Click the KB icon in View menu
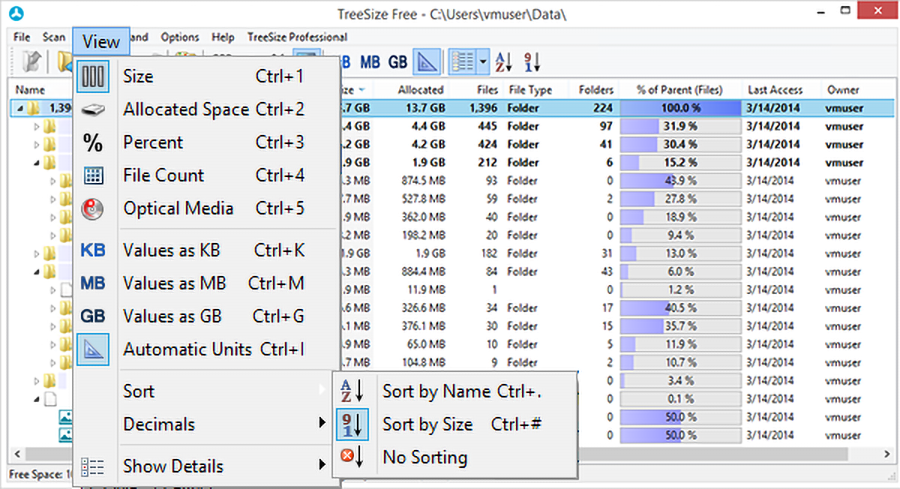Image resolution: width=900 pixels, height=489 pixels. pyautogui.click(x=92, y=250)
